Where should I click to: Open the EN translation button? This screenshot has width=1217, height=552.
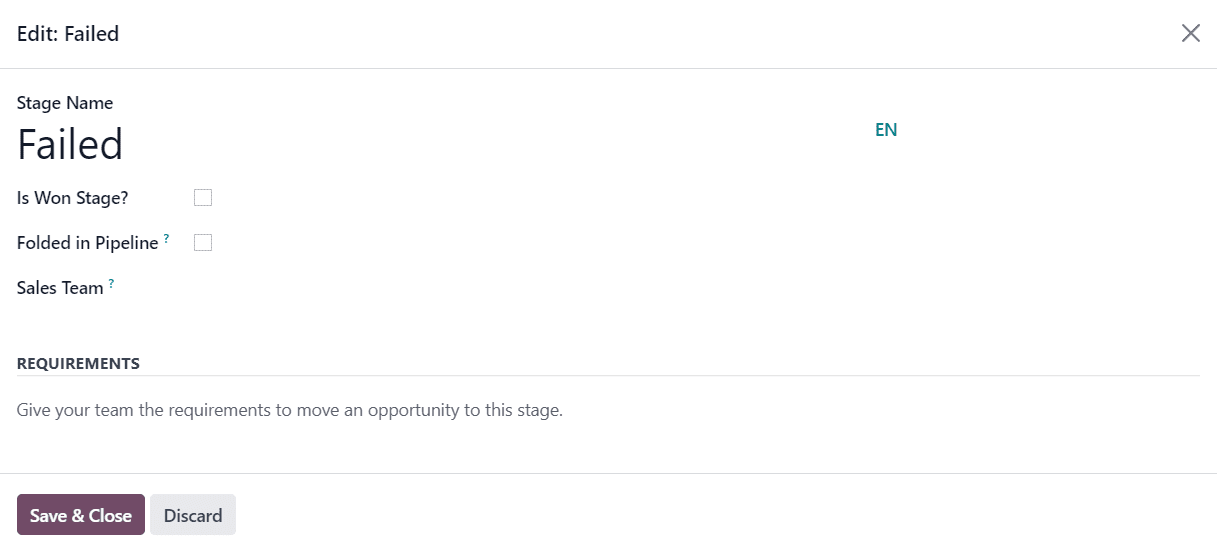(886, 129)
